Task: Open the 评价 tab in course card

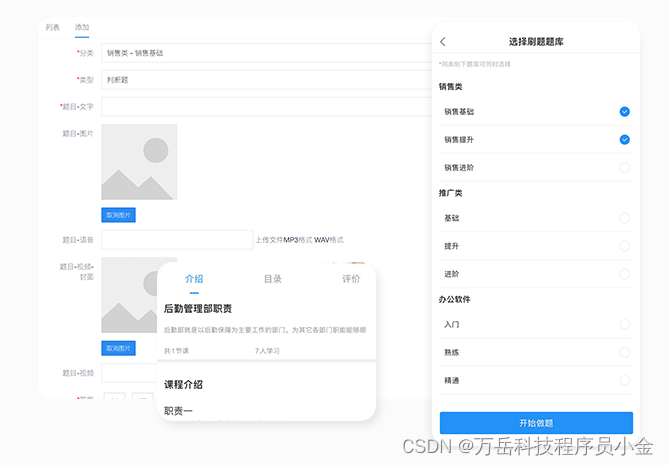Action: pyautogui.click(x=351, y=279)
